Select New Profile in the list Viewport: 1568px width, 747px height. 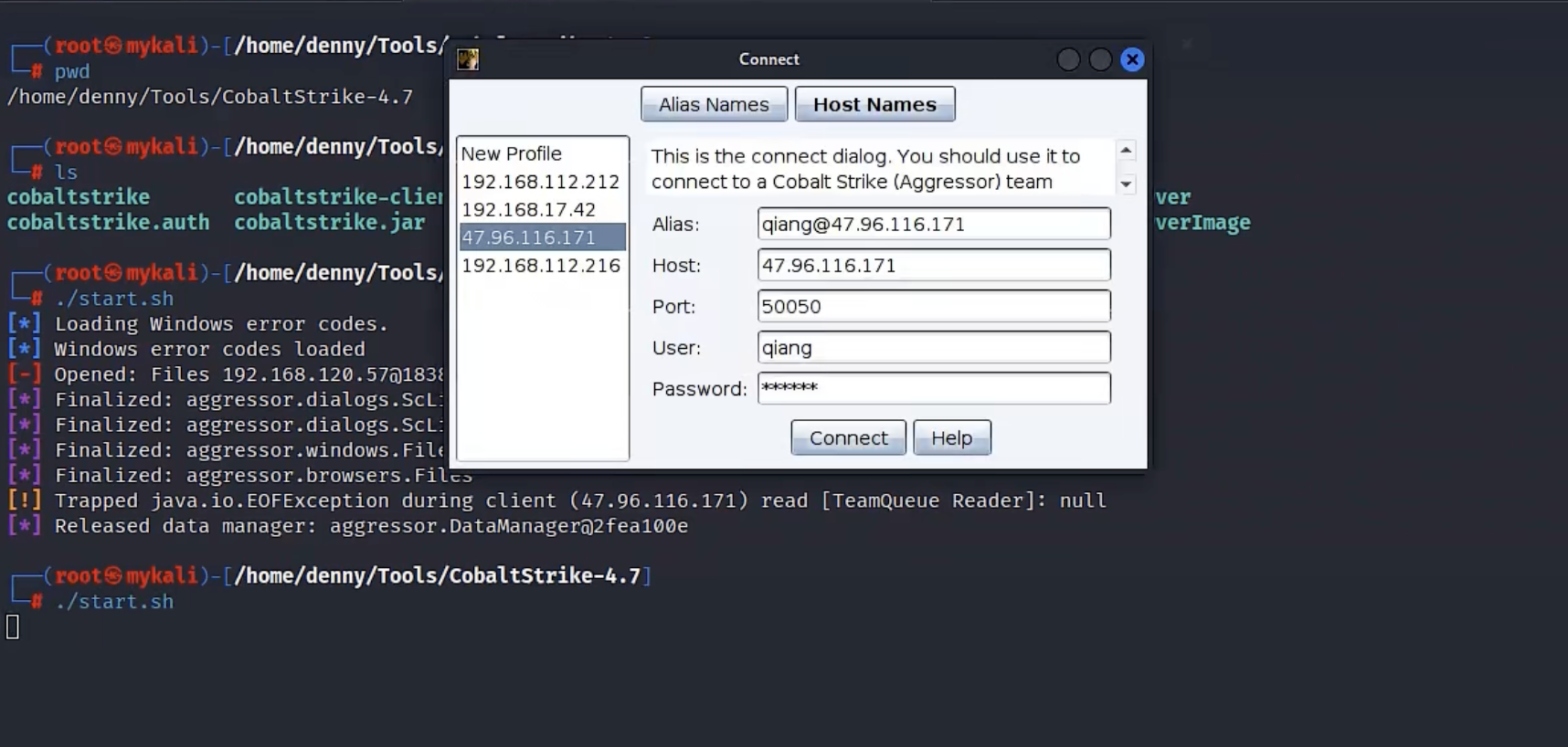pyautogui.click(x=543, y=153)
